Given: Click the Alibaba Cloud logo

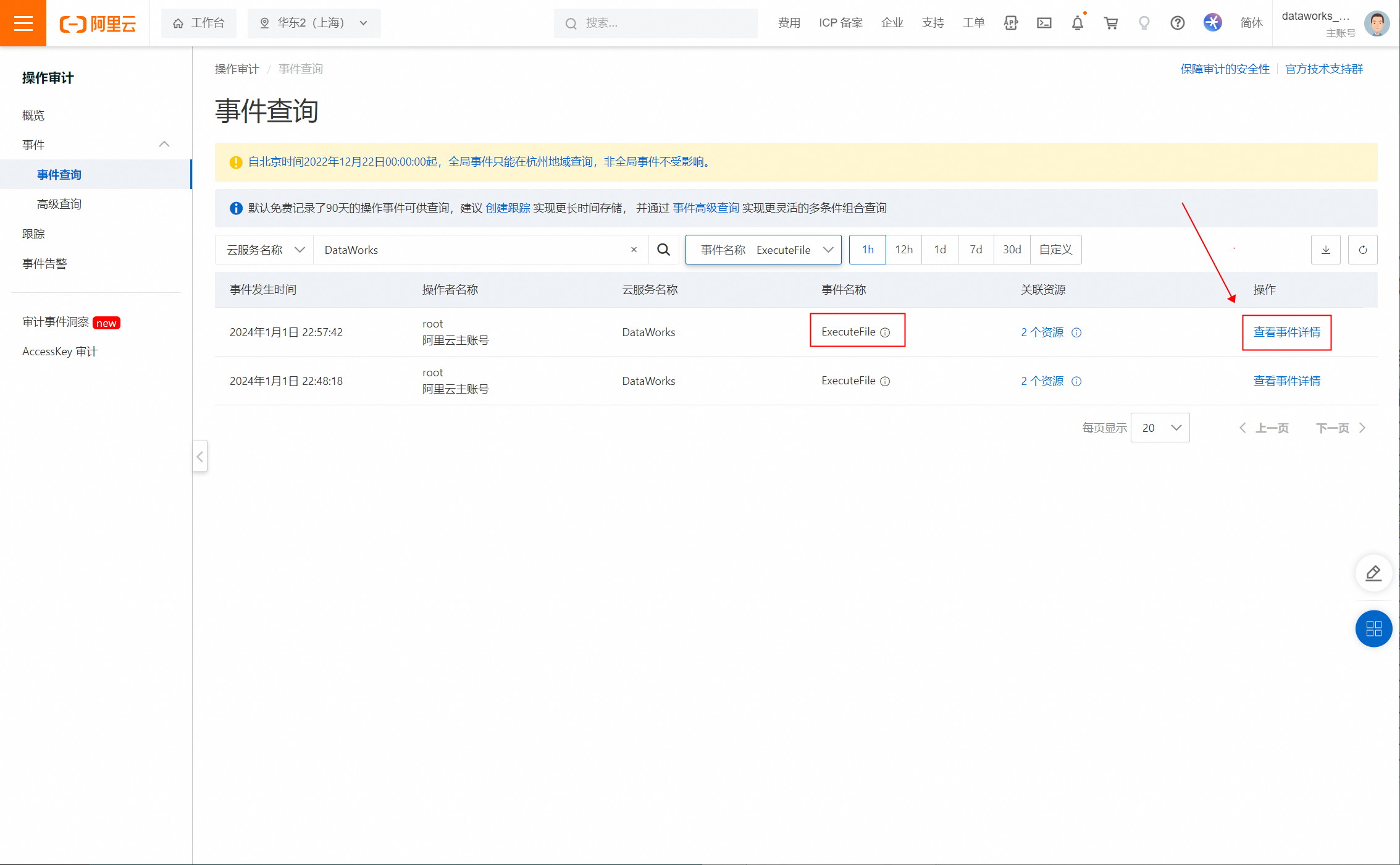Looking at the screenshot, I should 98,23.
